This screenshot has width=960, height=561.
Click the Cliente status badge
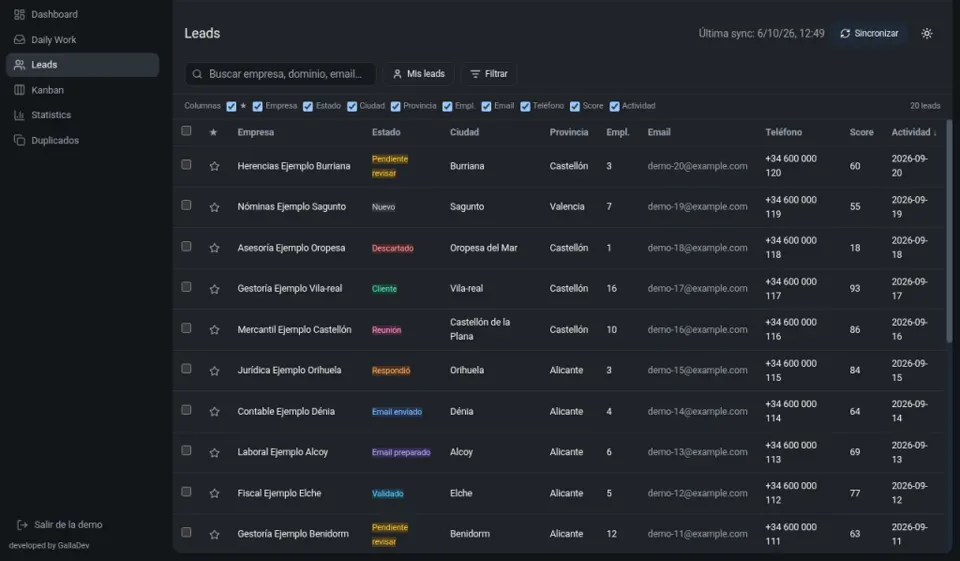384,289
